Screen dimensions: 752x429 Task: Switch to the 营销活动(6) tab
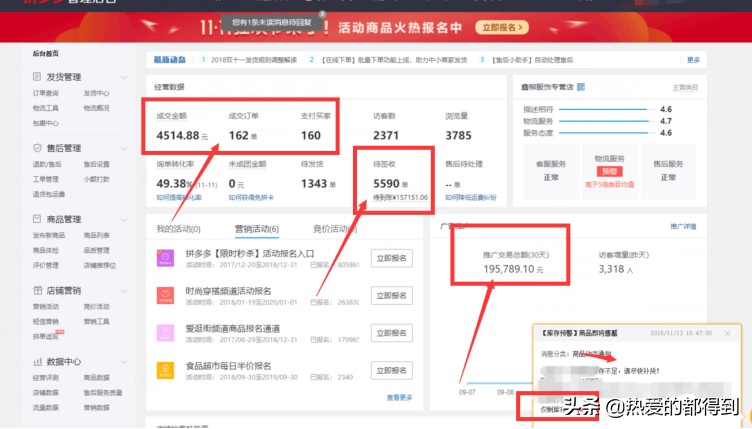click(x=257, y=229)
